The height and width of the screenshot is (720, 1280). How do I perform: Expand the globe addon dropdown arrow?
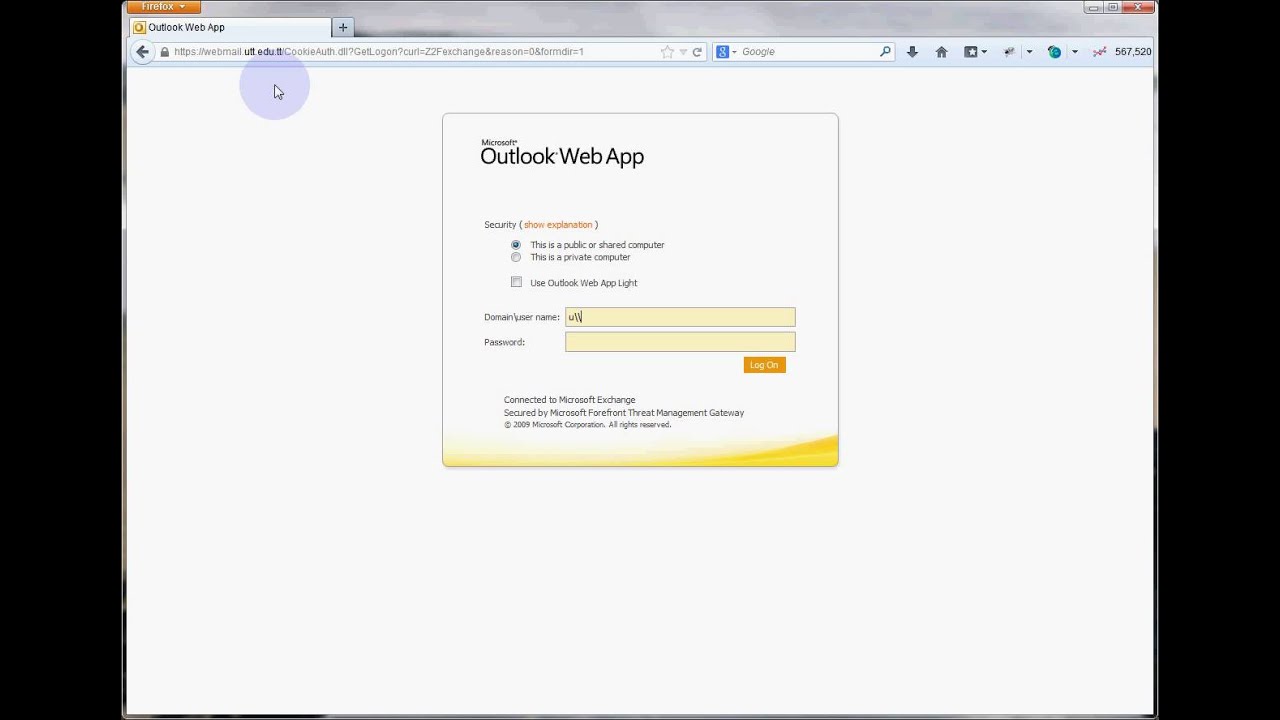[x=1075, y=52]
